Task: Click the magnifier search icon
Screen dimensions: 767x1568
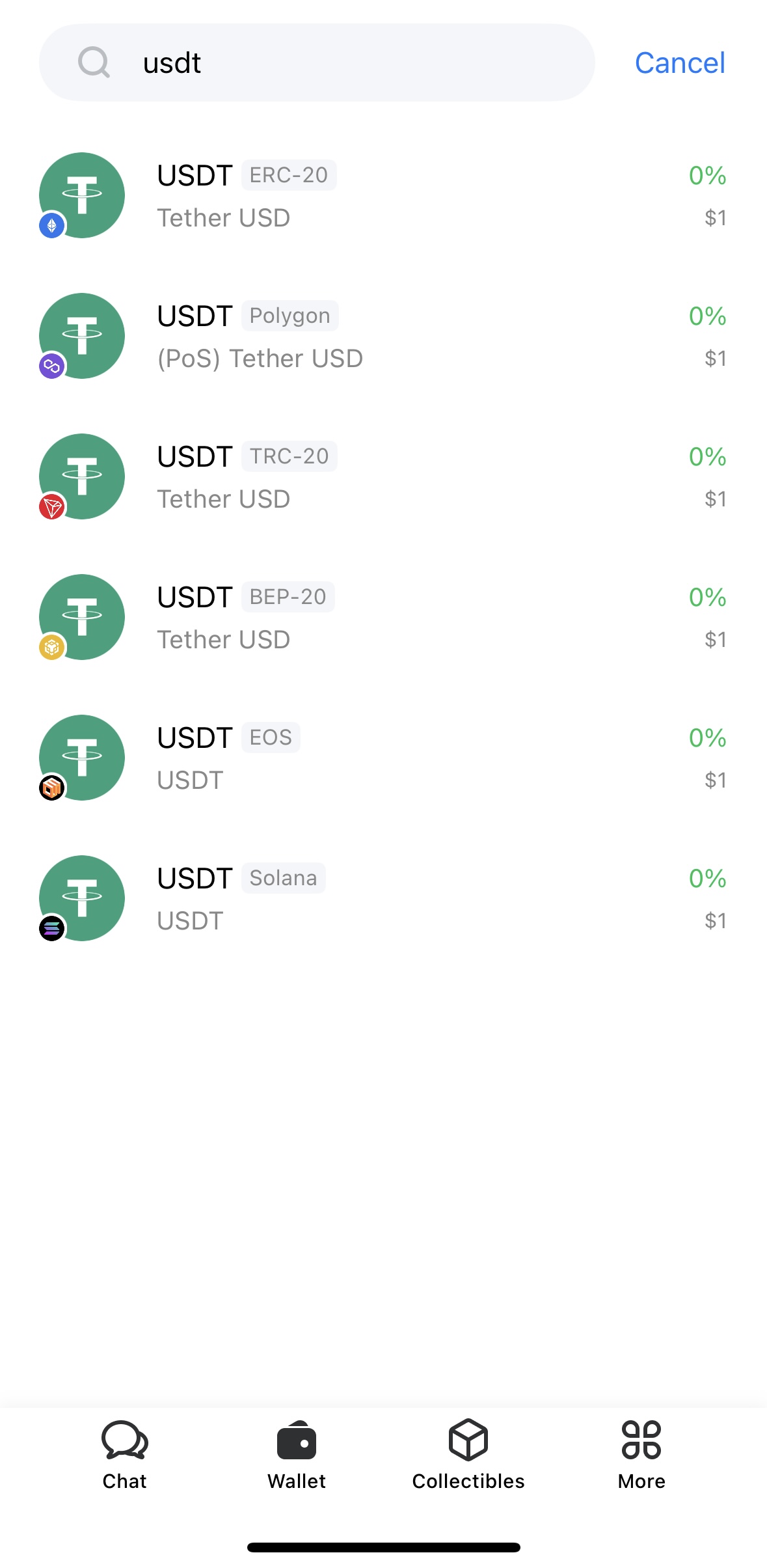Action: click(94, 62)
